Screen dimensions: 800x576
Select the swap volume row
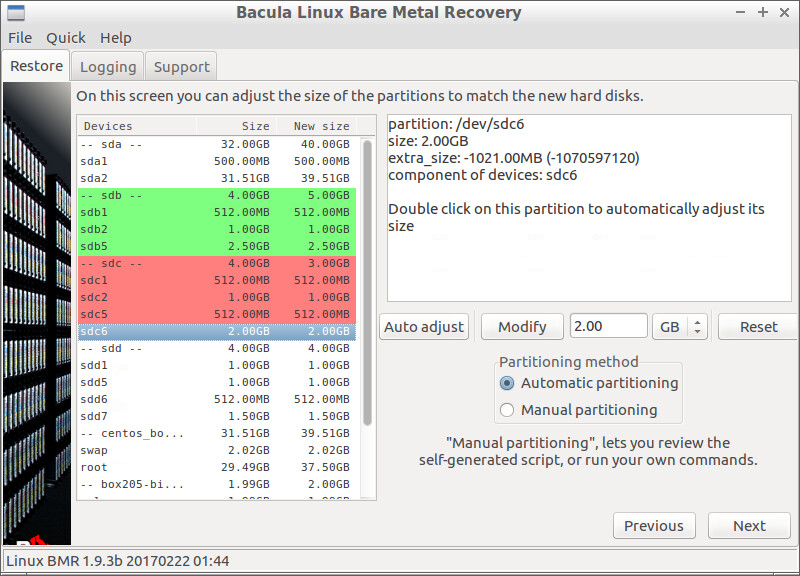[217, 450]
